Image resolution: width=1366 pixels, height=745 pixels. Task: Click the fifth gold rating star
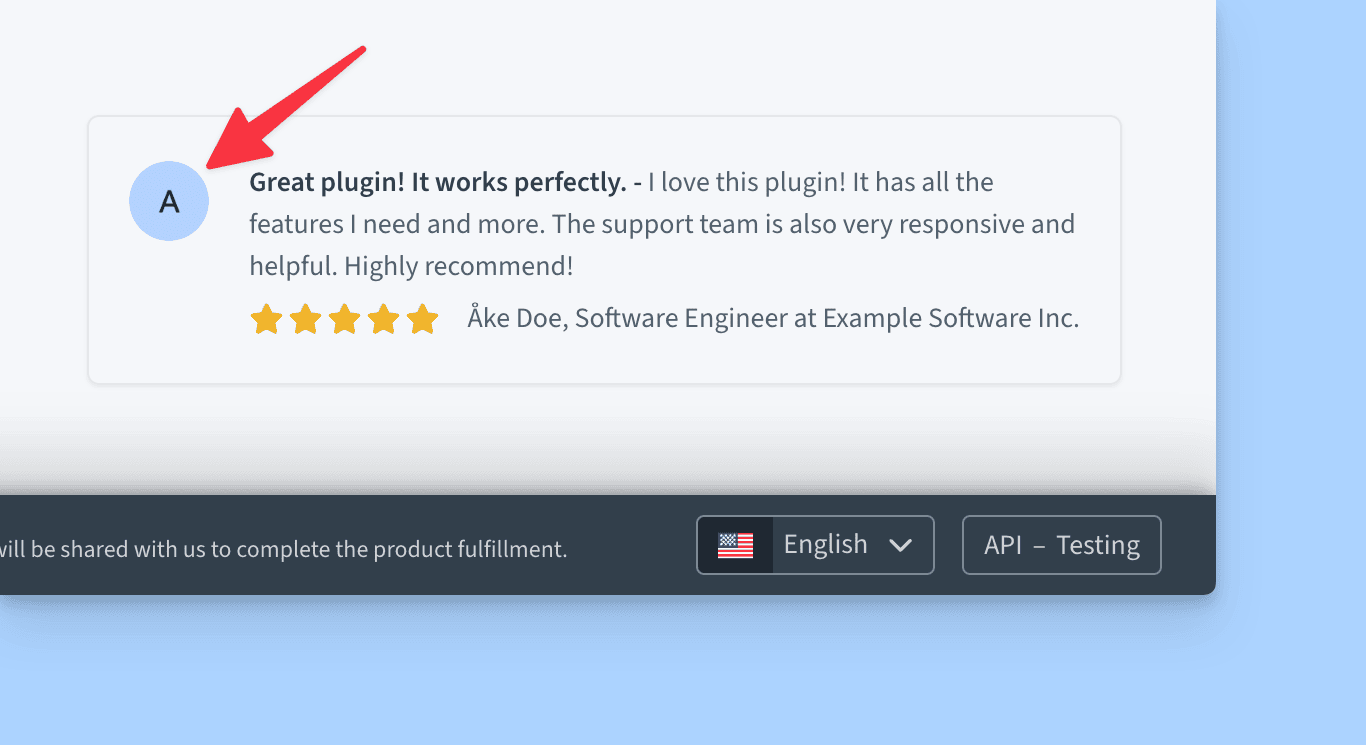[423, 320]
